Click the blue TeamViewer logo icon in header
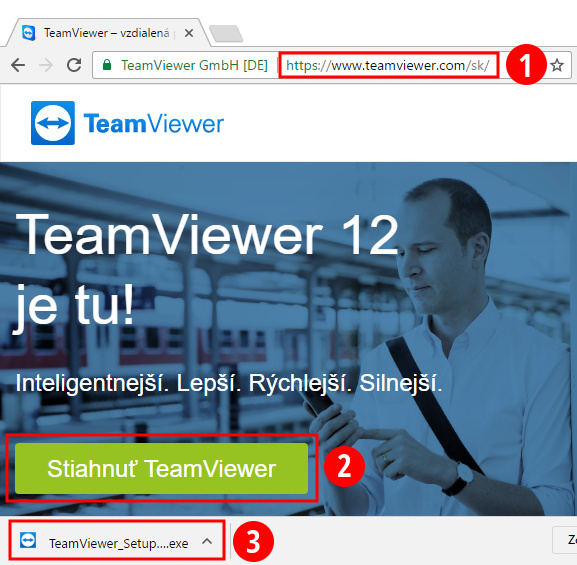The height and width of the screenshot is (565, 577). tap(53, 123)
